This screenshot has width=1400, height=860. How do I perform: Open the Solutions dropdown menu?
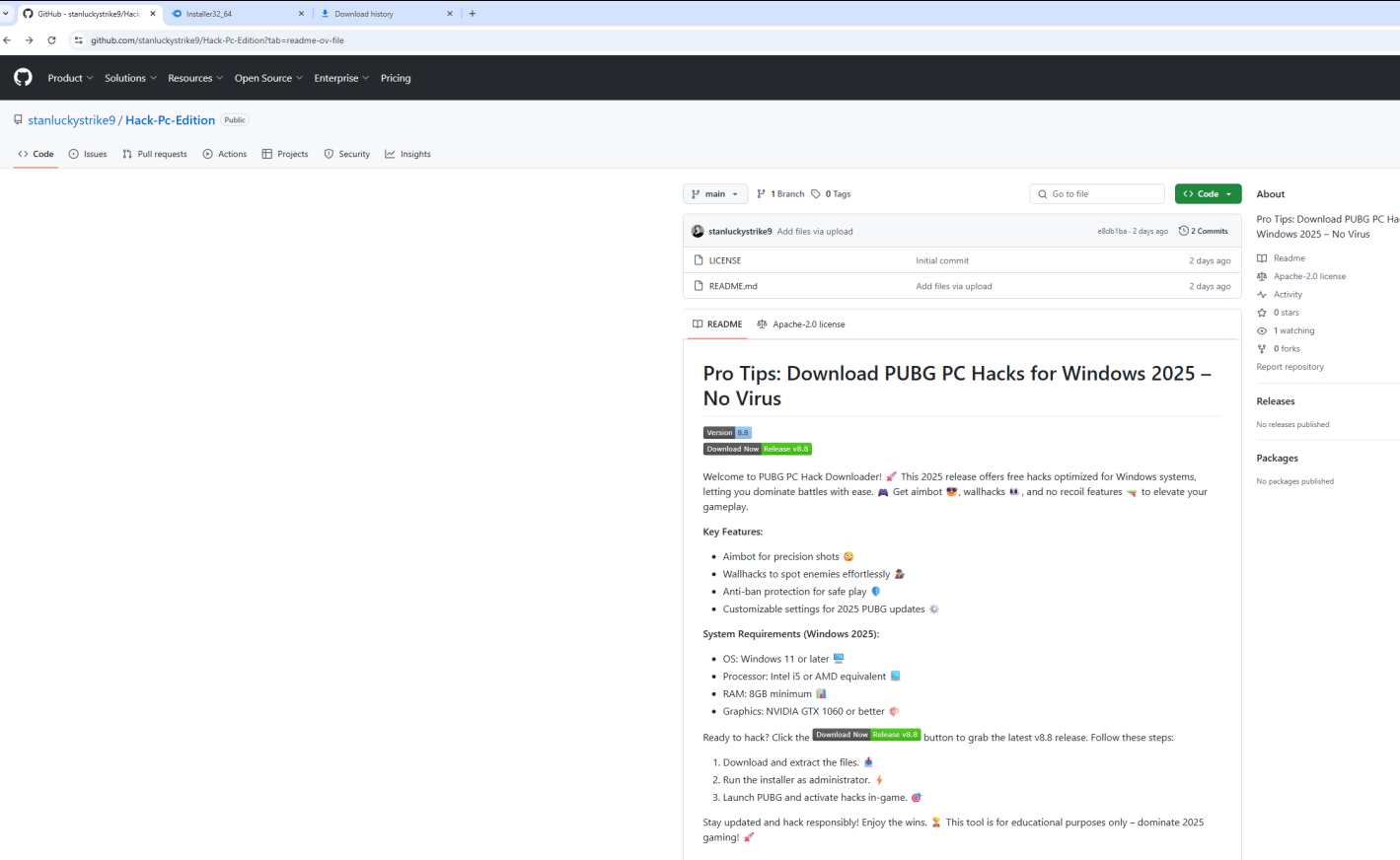(x=130, y=78)
